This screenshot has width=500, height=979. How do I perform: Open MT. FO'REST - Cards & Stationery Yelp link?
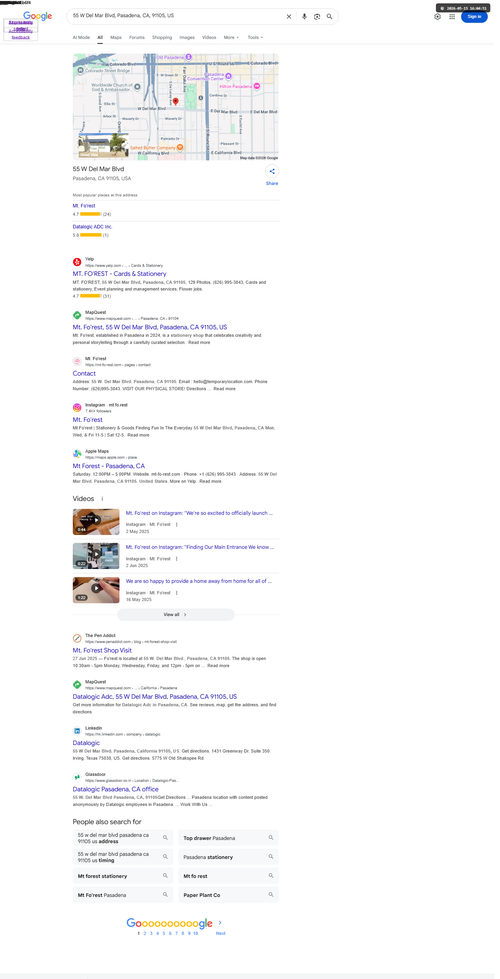(x=119, y=273)
